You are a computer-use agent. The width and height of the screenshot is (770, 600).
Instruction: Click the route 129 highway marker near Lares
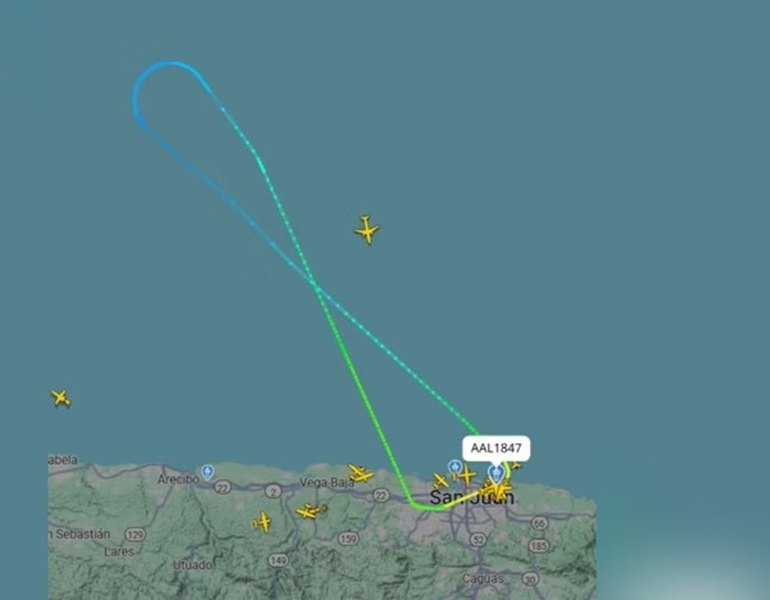(135, 534)
